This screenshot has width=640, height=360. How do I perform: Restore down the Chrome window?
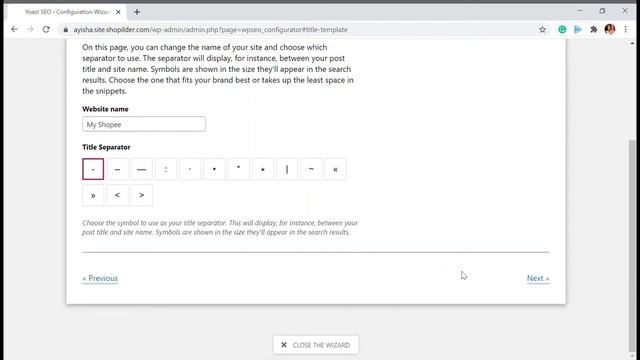[x=602, y=11]
